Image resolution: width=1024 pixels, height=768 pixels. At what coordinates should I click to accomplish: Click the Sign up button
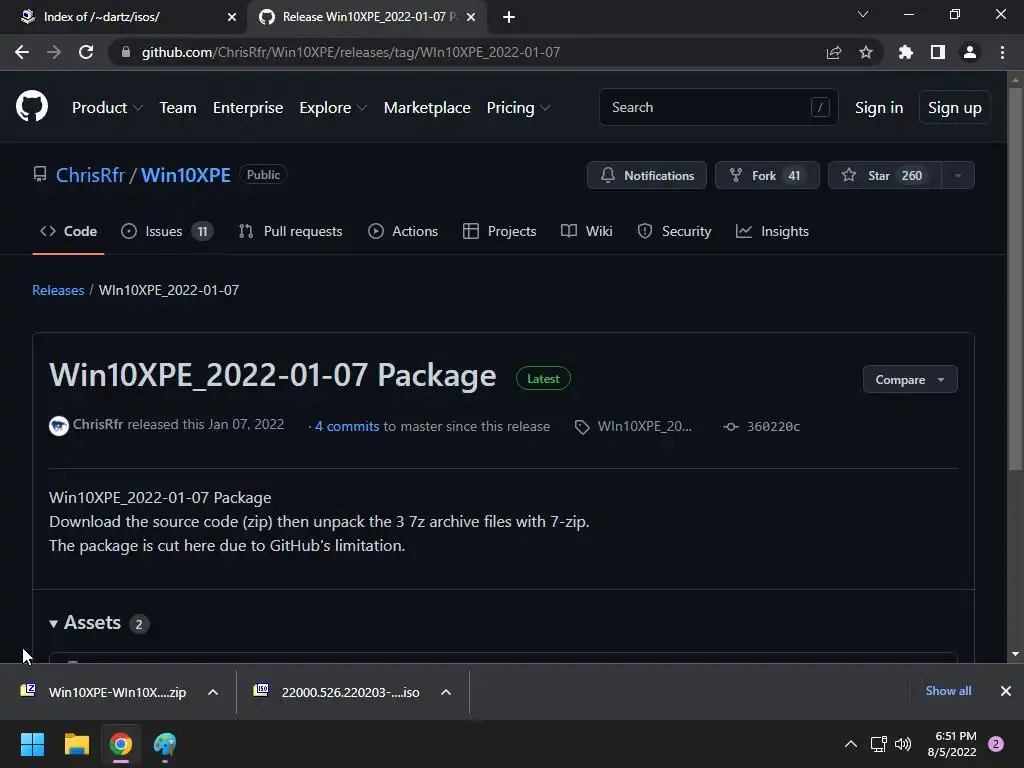(x=955, y=108)
